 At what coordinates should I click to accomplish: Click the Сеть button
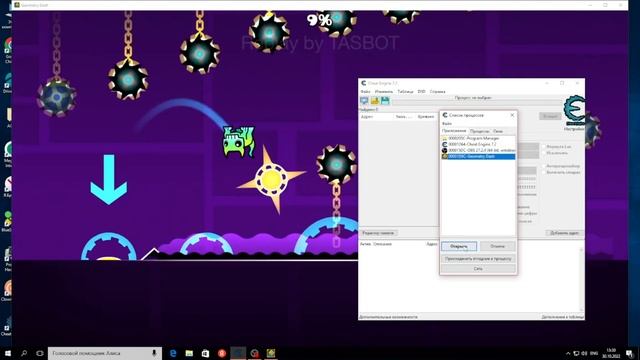[x=478, y=269]
